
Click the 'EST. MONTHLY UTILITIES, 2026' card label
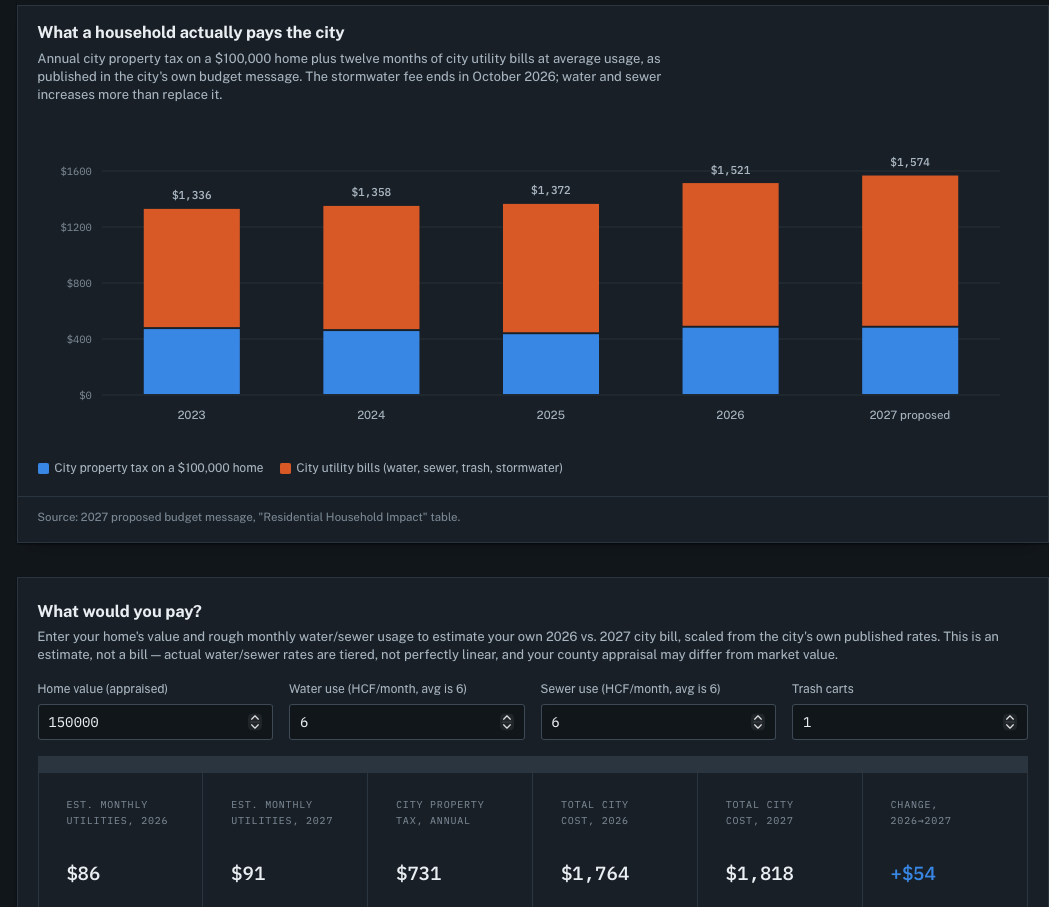tap(117, 813)
